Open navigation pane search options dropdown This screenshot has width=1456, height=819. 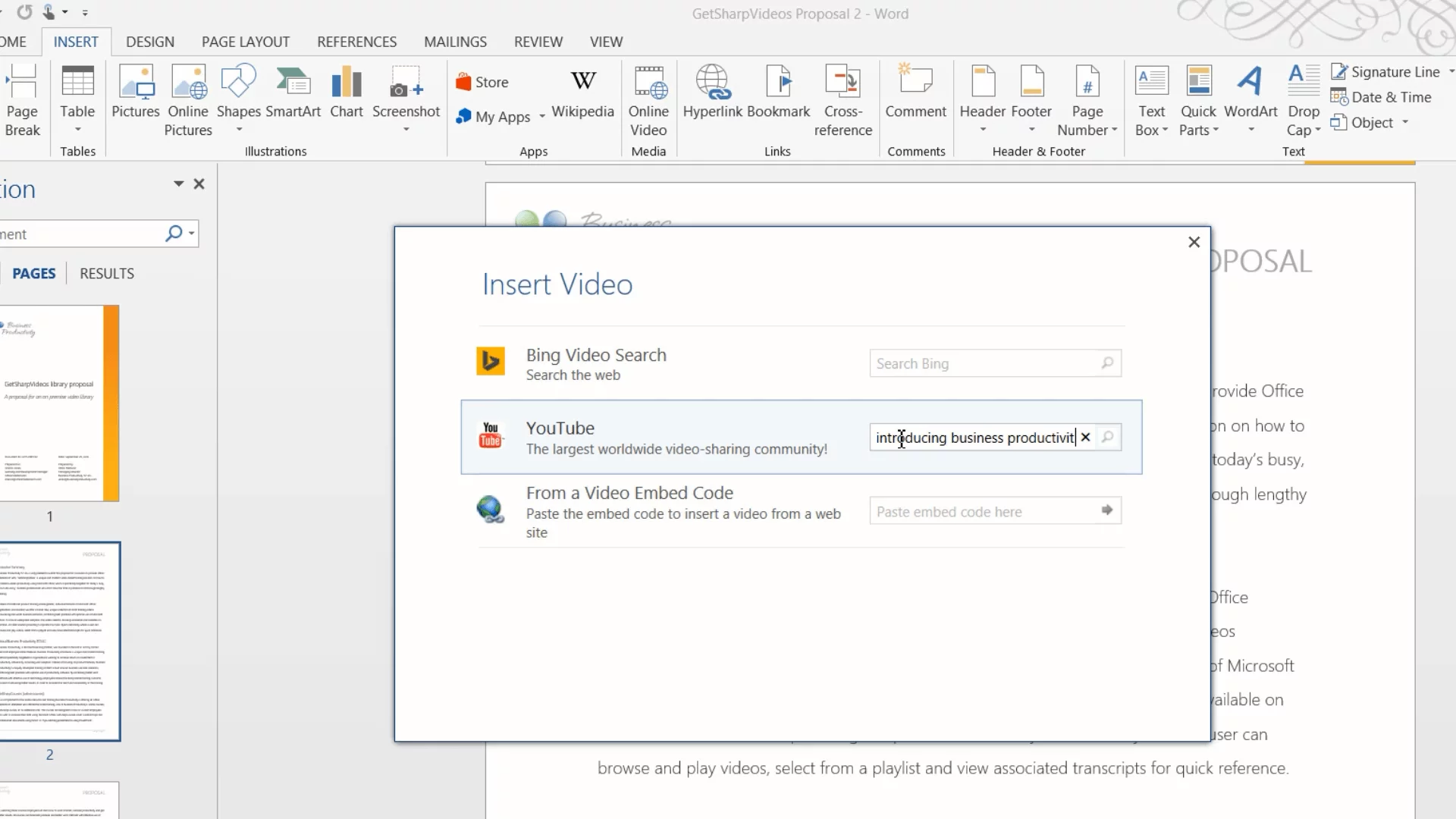pos(192,234)
